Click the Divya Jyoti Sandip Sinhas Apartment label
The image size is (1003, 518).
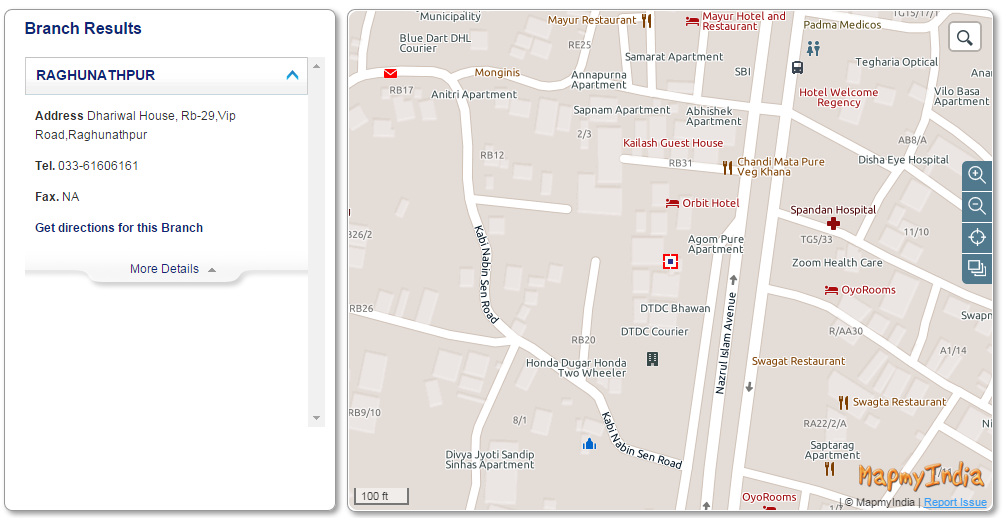(490, 460)
